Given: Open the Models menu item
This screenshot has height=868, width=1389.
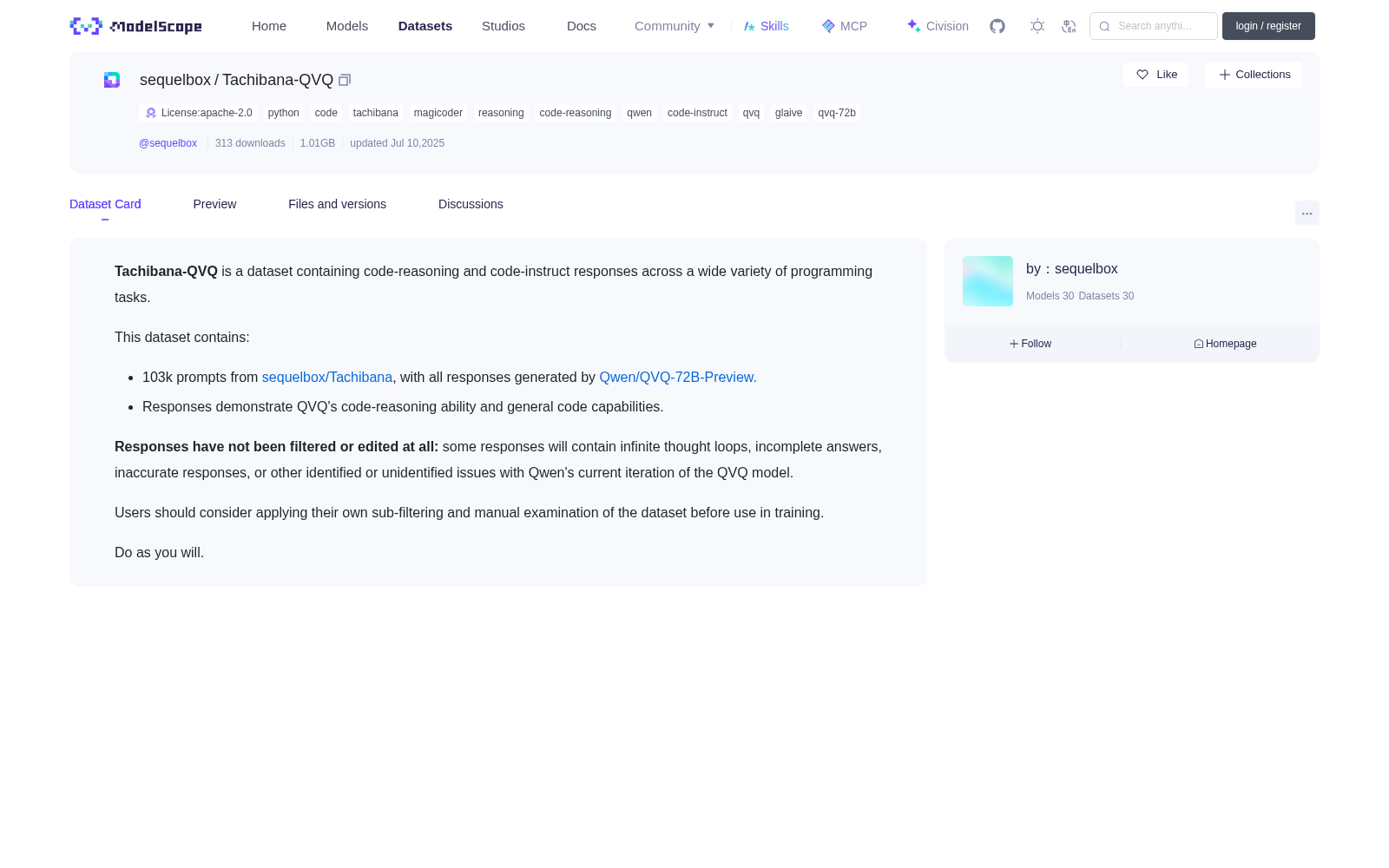Looking at the screenshot, I should (x=347, y=26).
